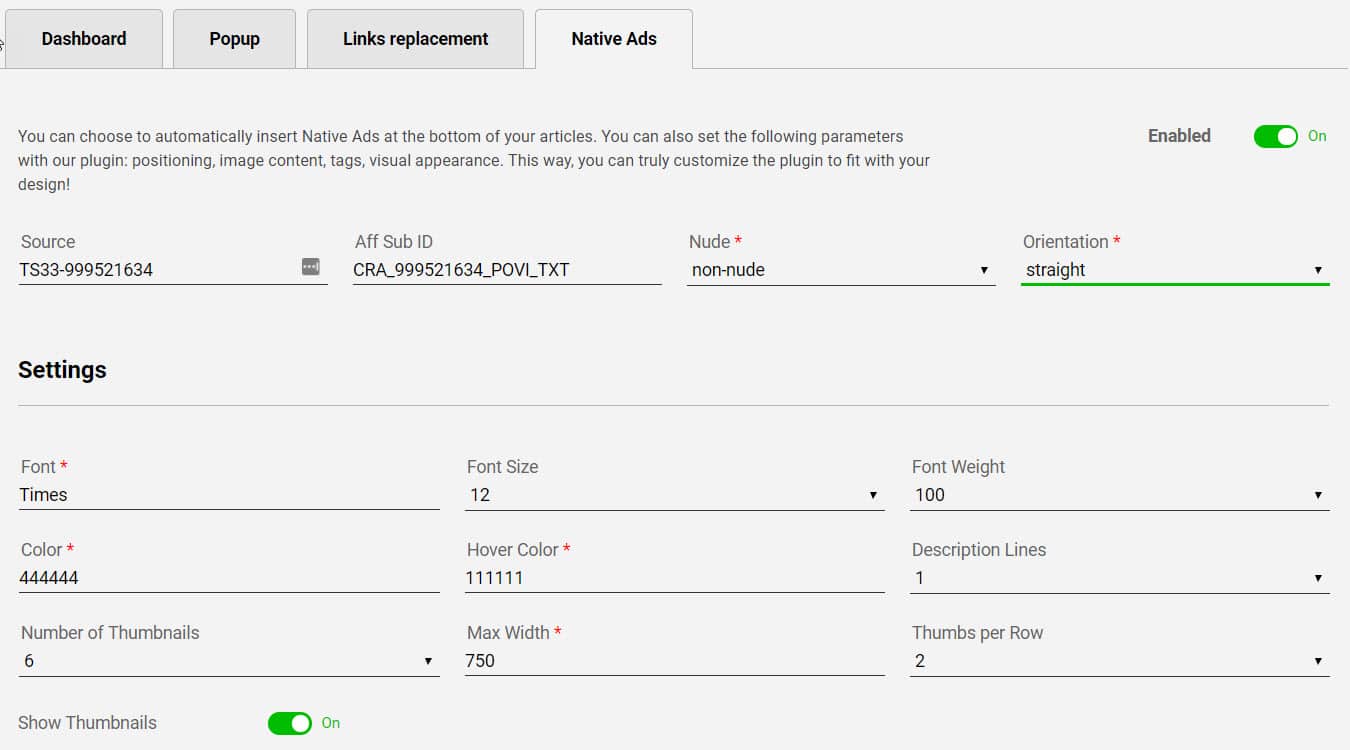Open the Font Size dropdown
Screen dimensions: 1350x750
673,495
